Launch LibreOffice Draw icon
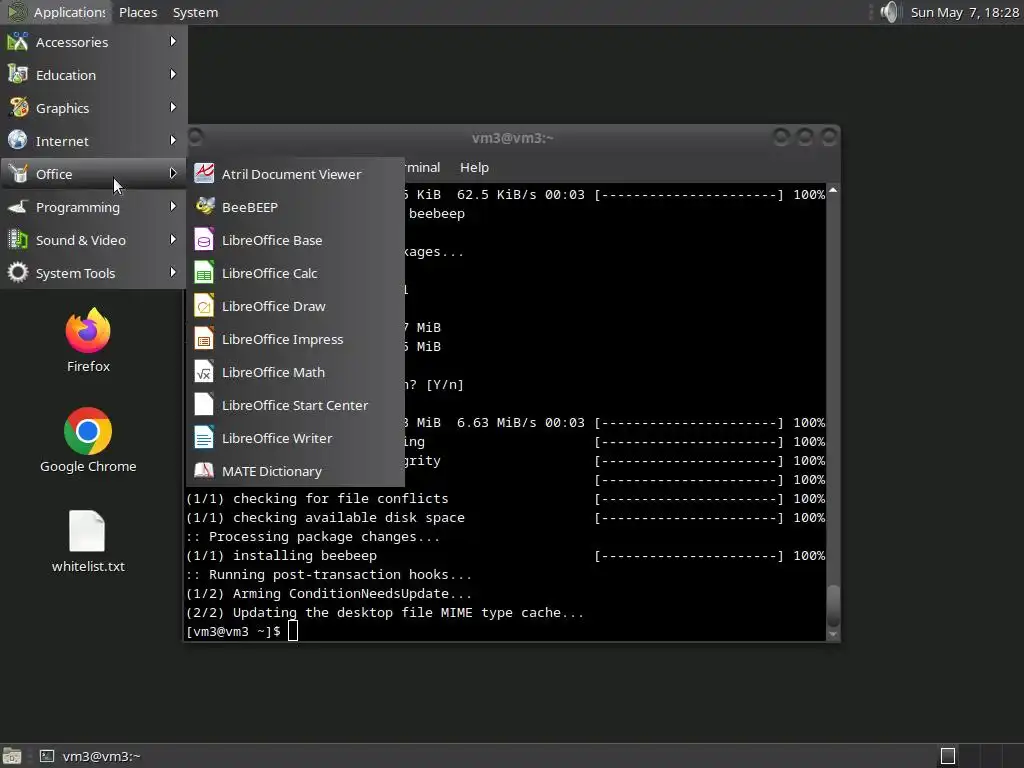1024x768 pixels. click(204, 306)
